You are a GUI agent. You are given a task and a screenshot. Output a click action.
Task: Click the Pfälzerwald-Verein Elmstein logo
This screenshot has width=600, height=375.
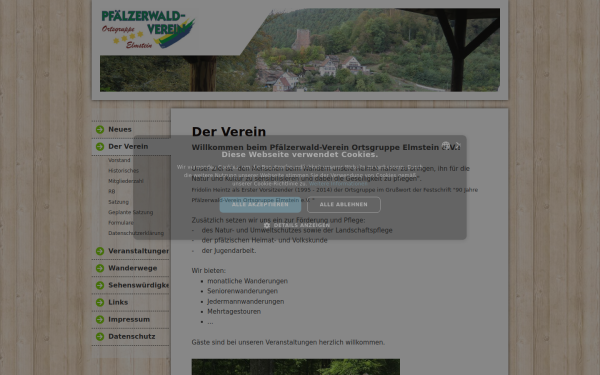(x=148, y=30)
